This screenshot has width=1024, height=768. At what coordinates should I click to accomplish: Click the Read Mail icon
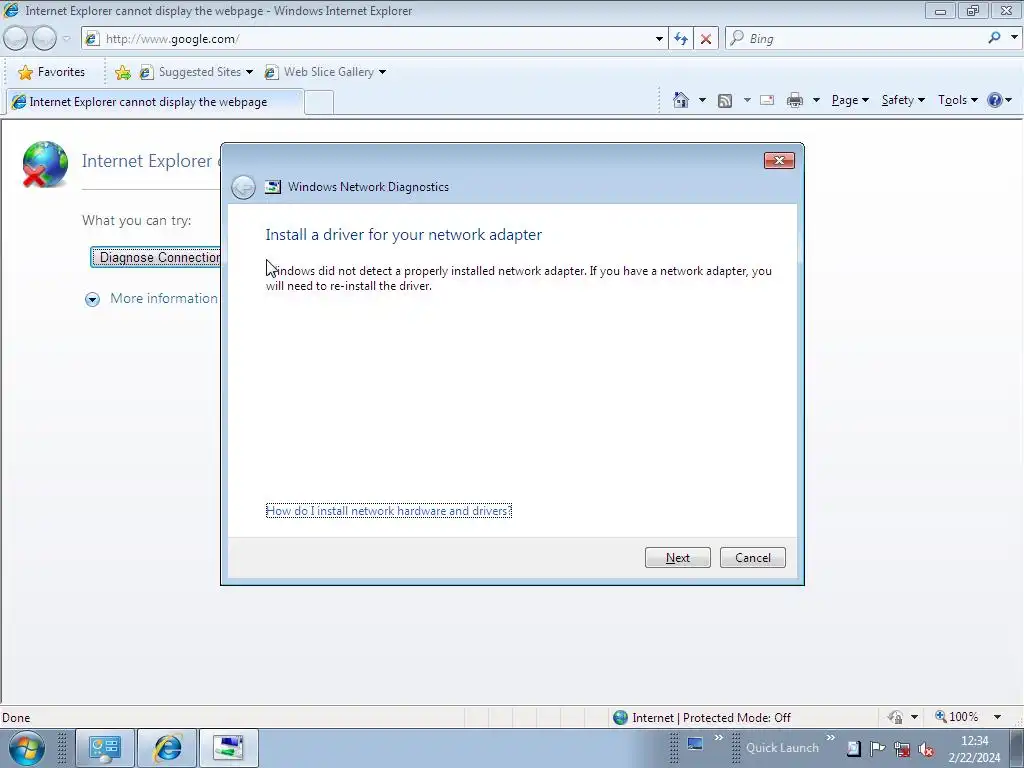coord(767,100)
